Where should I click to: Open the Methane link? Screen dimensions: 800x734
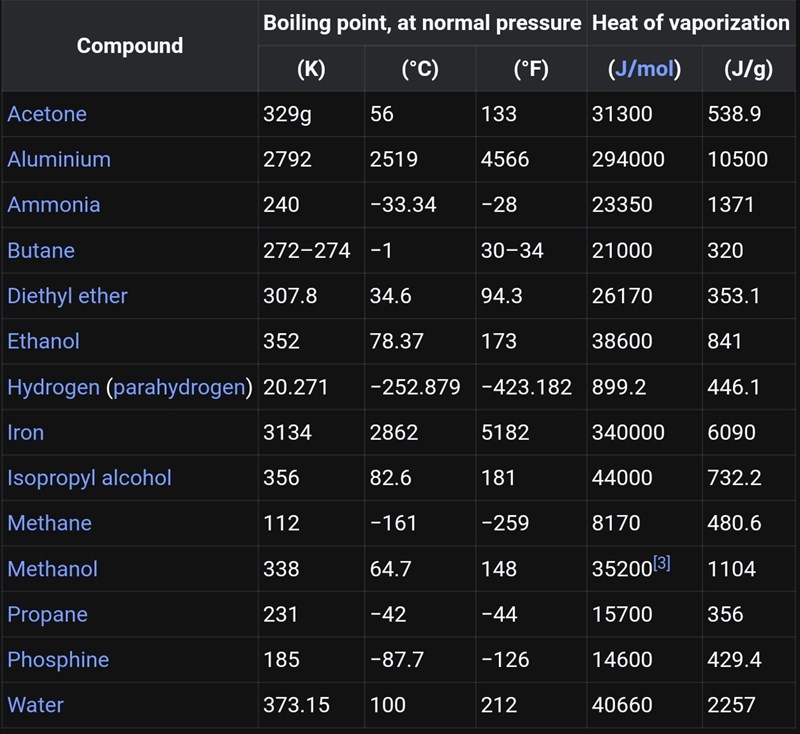[x=49, y=523]
